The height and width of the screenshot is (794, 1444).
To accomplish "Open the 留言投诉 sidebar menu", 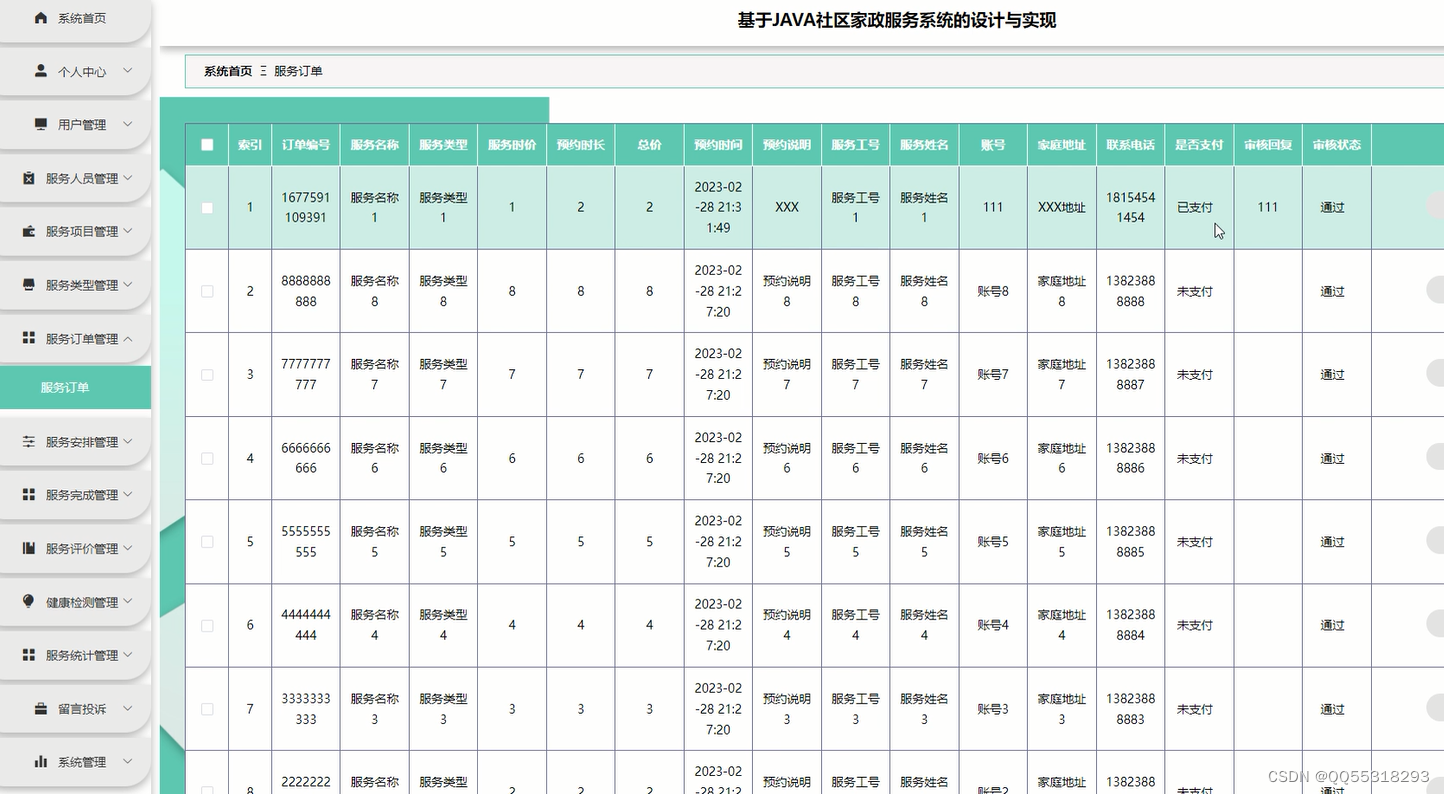I will [75, 709].
